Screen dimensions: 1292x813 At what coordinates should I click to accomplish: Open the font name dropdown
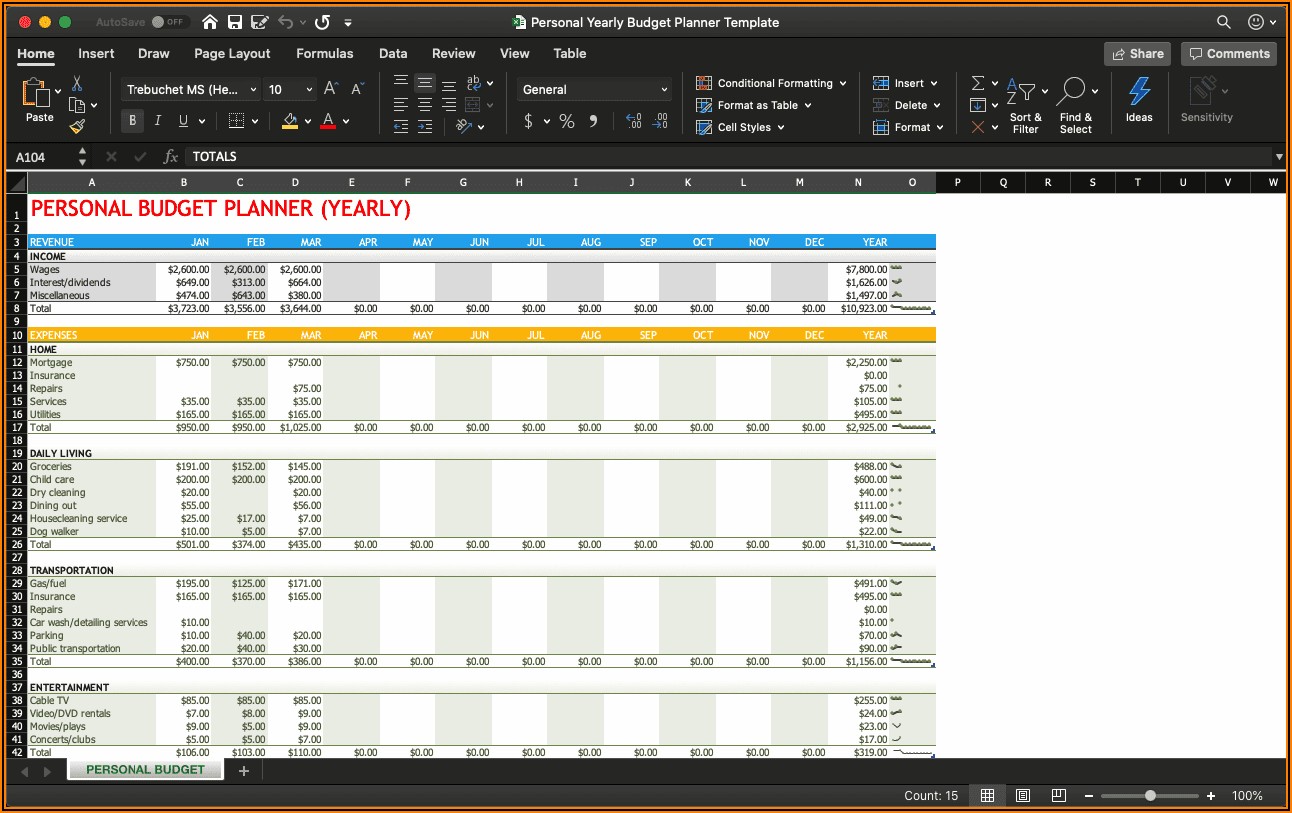[x=253, y=90]
